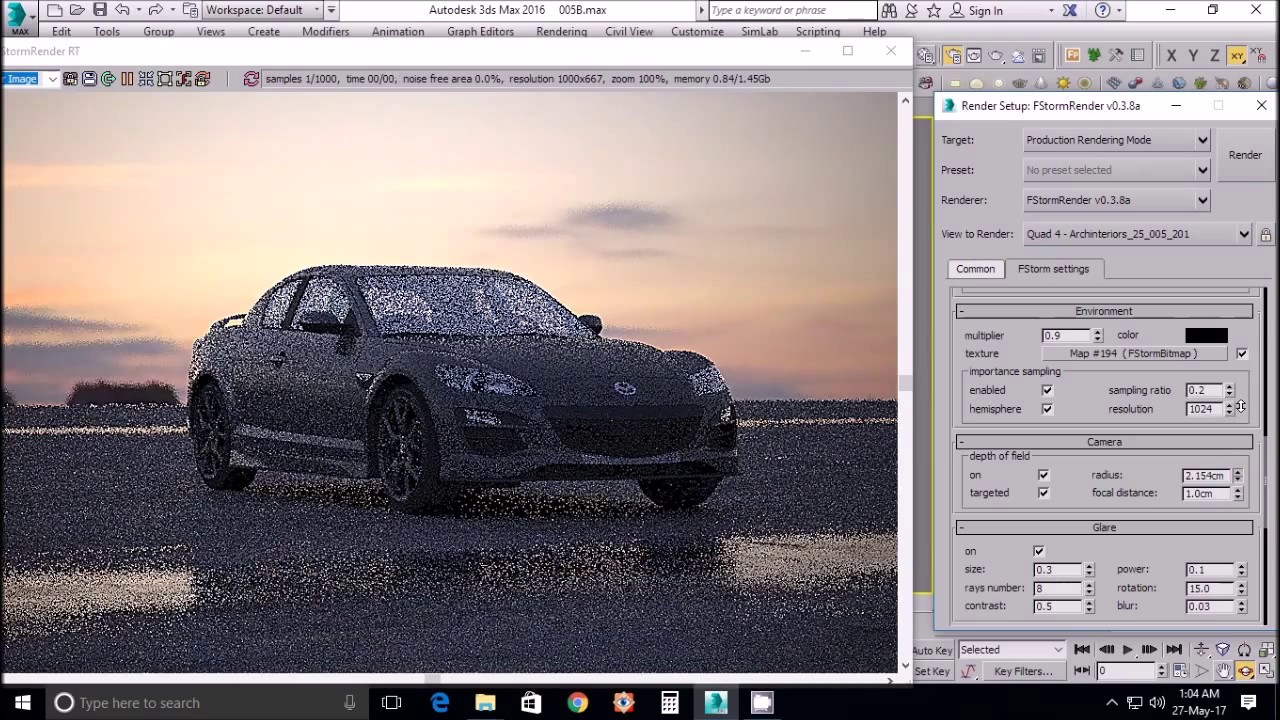Image resolution: width=1280 pixels, height=720 pixels.
Task: Restrict to X axis button
Action: click(1171, 56)
